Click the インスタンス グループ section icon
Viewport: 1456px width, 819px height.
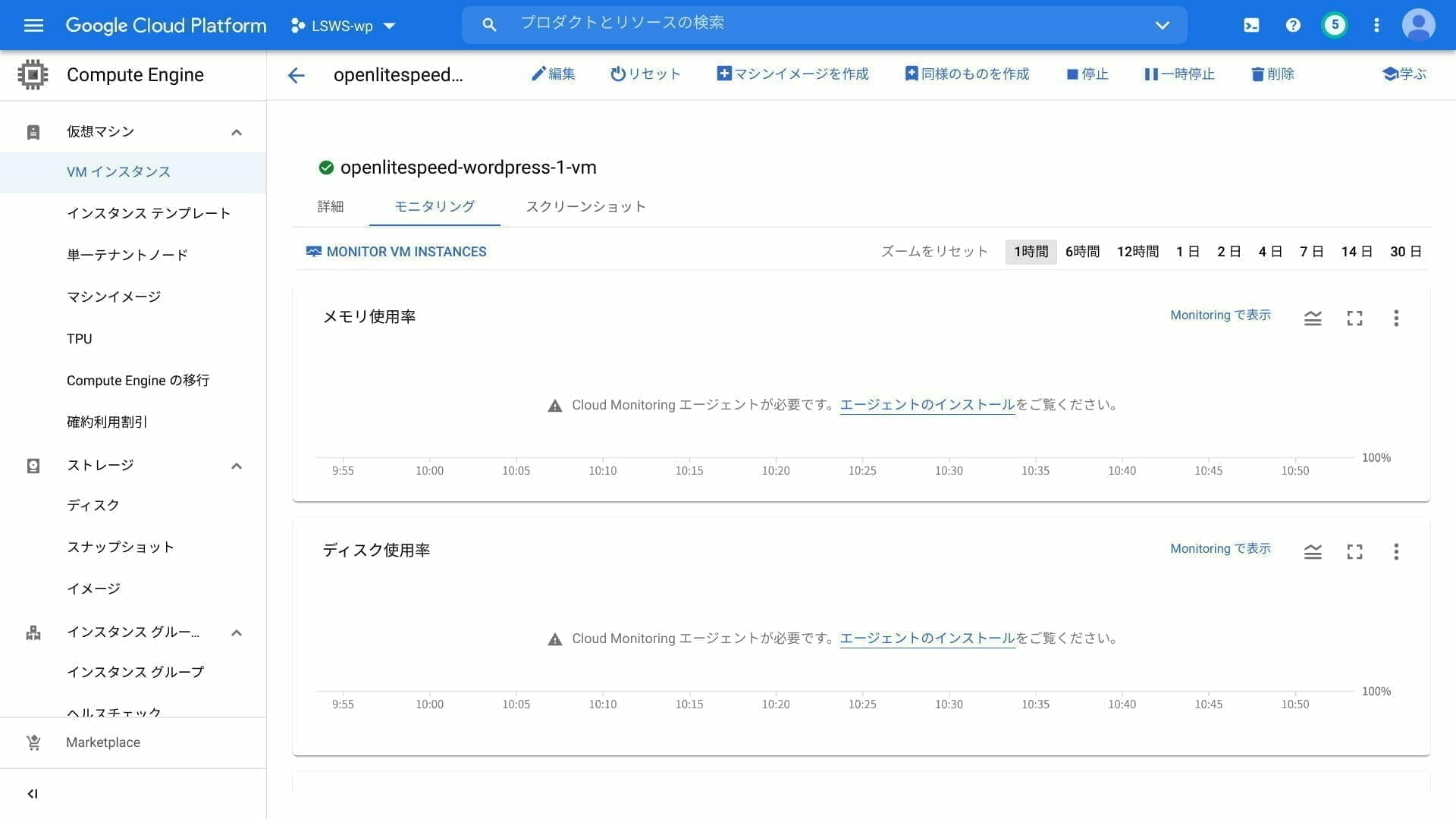click(x=33, y=632)
